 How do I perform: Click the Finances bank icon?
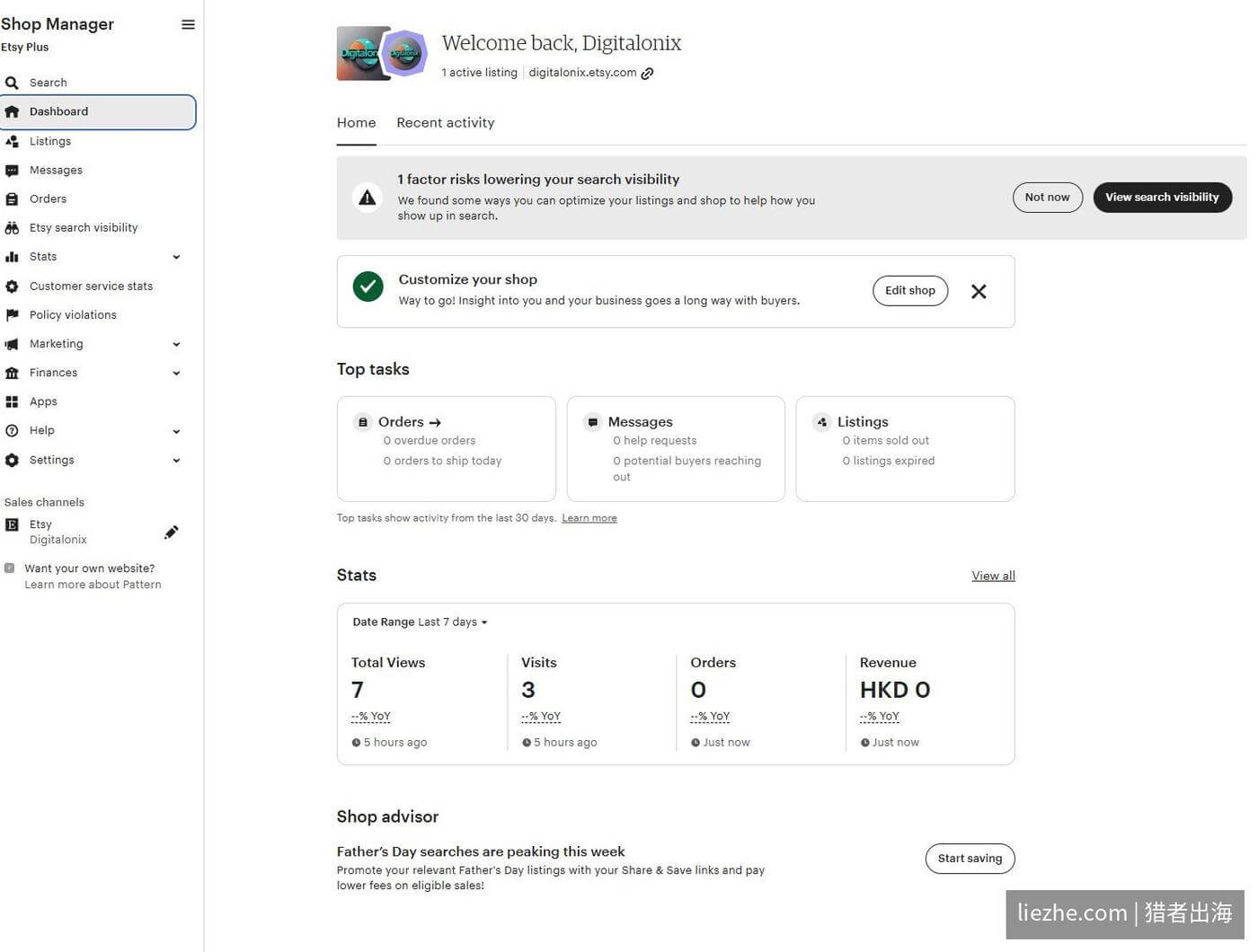(12, 373)
